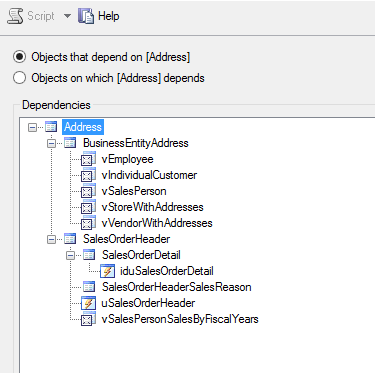The height and width of the screenshot is (373, 375).
Task: Select 'Objects on which [Address] depends' radio
Action: 19,78
